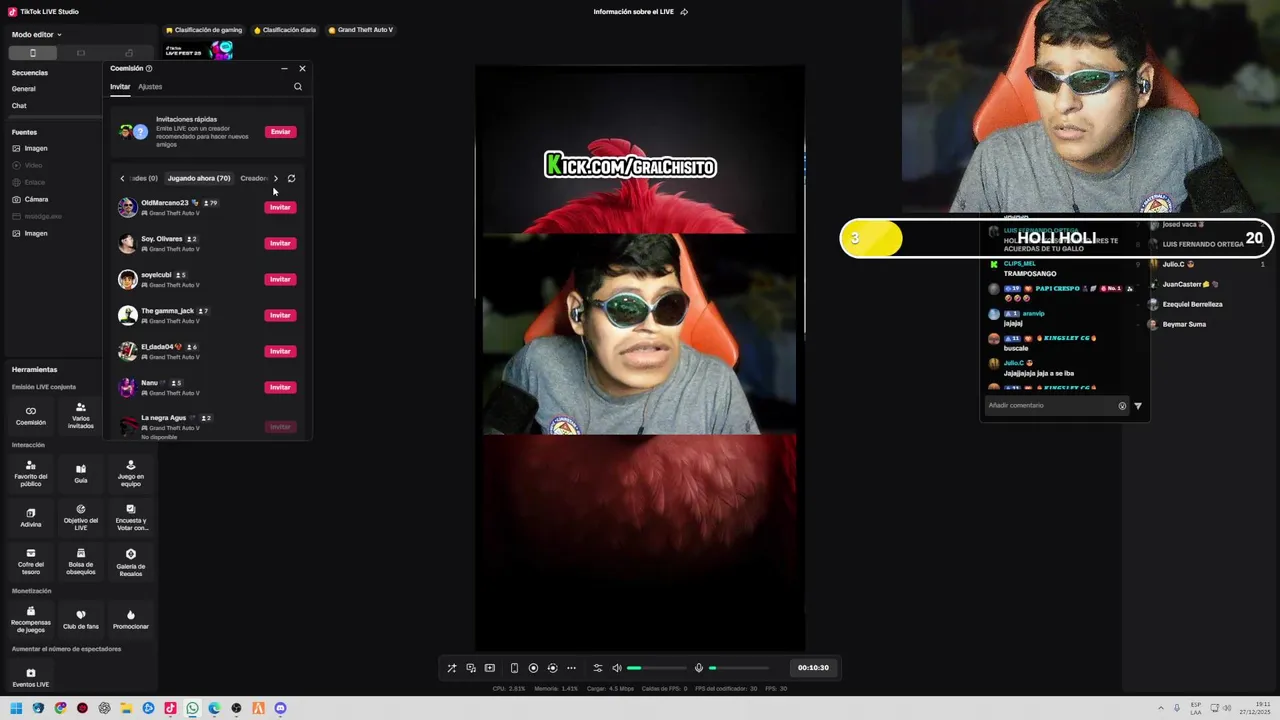Open Cofre del tesoro tool
1280x720 pixels.
pyautogui.click(x=30, y=561)
